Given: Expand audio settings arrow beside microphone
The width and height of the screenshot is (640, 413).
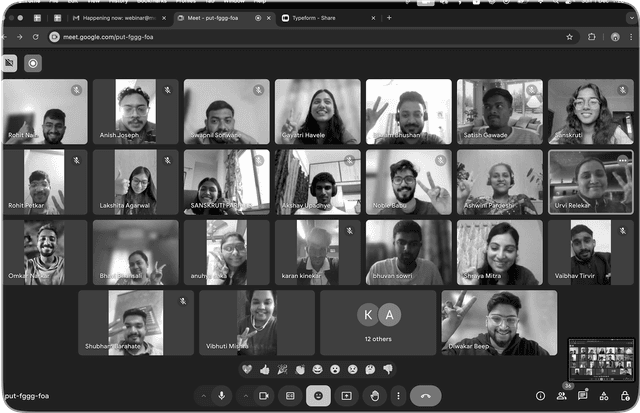Looking at the screenshot, I should 202,396.
